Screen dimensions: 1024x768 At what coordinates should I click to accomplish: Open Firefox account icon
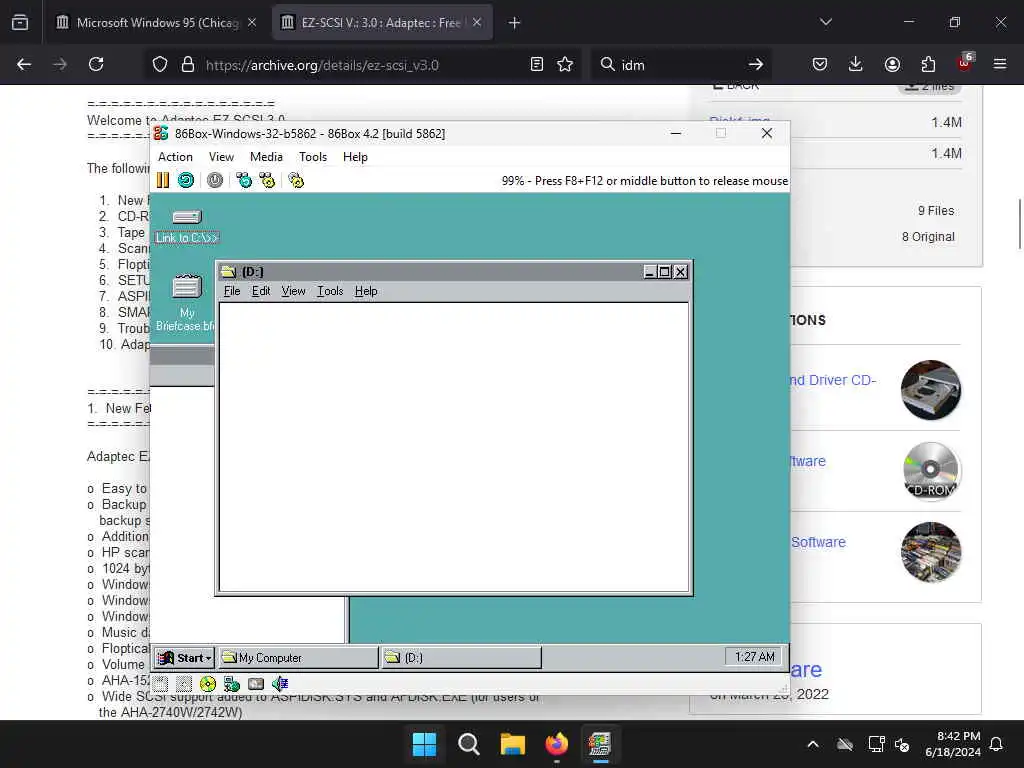[892, 64]
